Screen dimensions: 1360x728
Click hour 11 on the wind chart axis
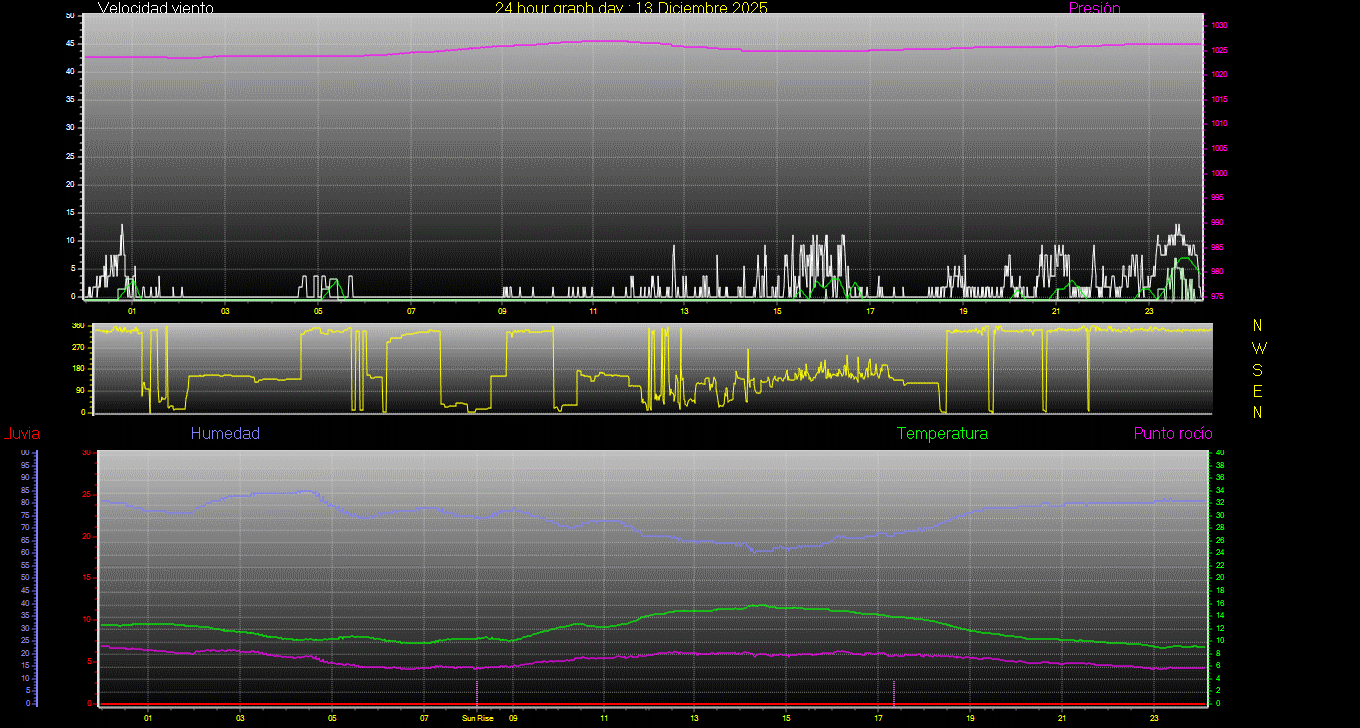(593, 311)
